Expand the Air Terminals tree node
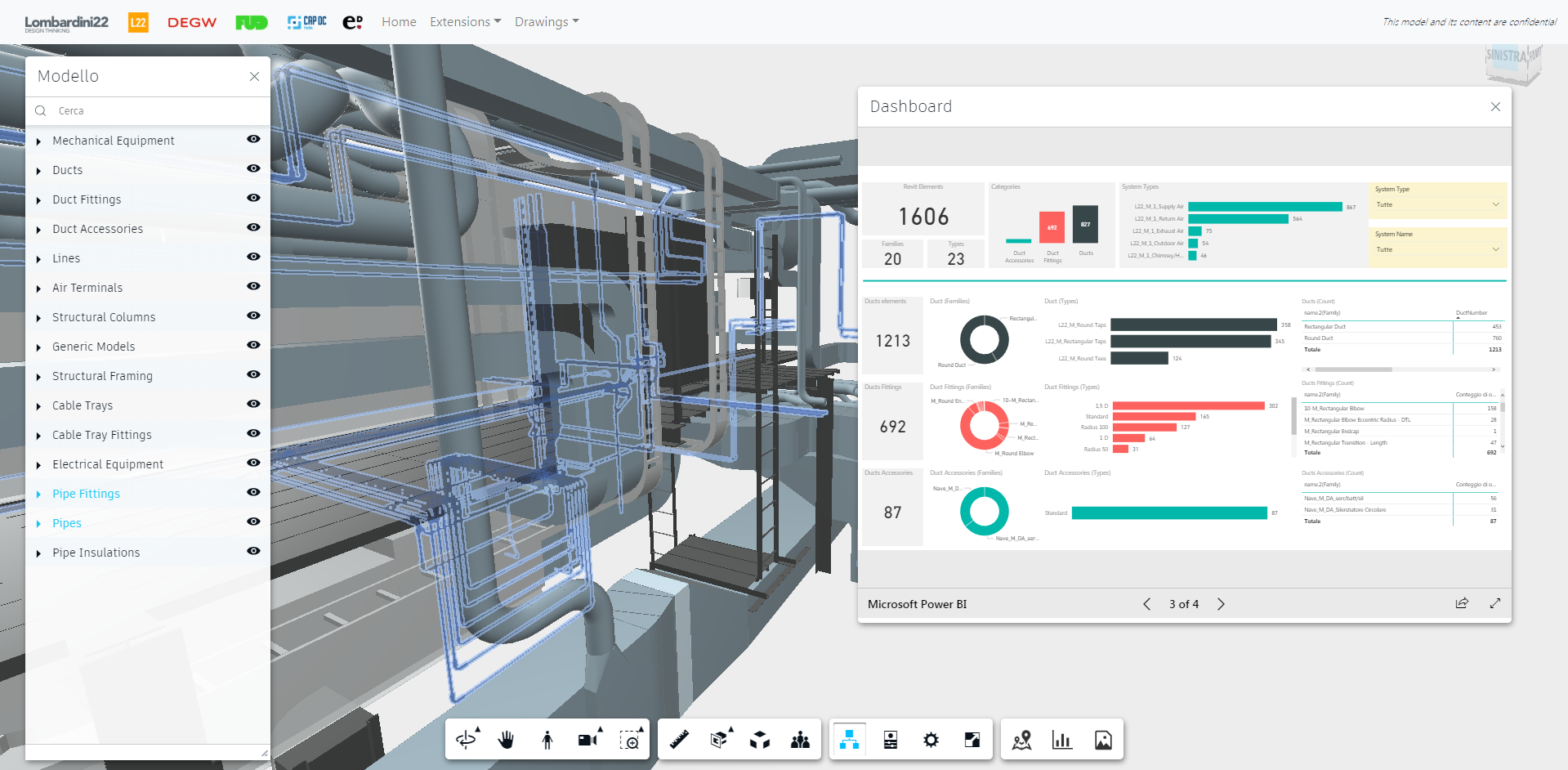Image resolution: width=1568 pixels, height=770 pixels. tap(38, 289)
